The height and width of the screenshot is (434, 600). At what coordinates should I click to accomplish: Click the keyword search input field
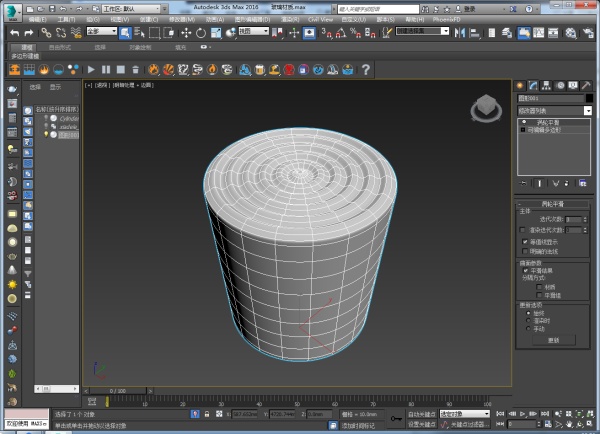click(x=378, y=9)
